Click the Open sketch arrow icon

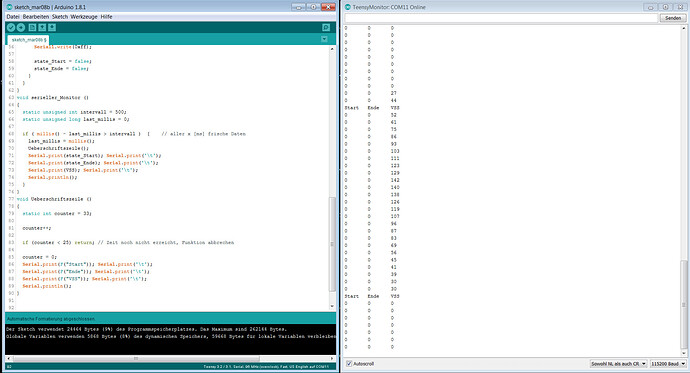(x=42, y=27)
